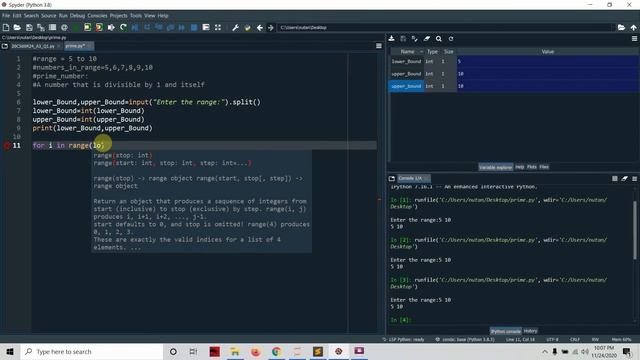
Task: Click the conda base environment status
Action: click(x=465, y=339)
